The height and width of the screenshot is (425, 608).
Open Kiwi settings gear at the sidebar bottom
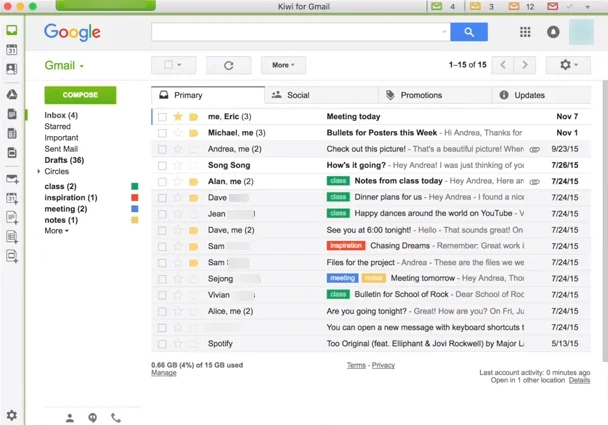point(12,415)
